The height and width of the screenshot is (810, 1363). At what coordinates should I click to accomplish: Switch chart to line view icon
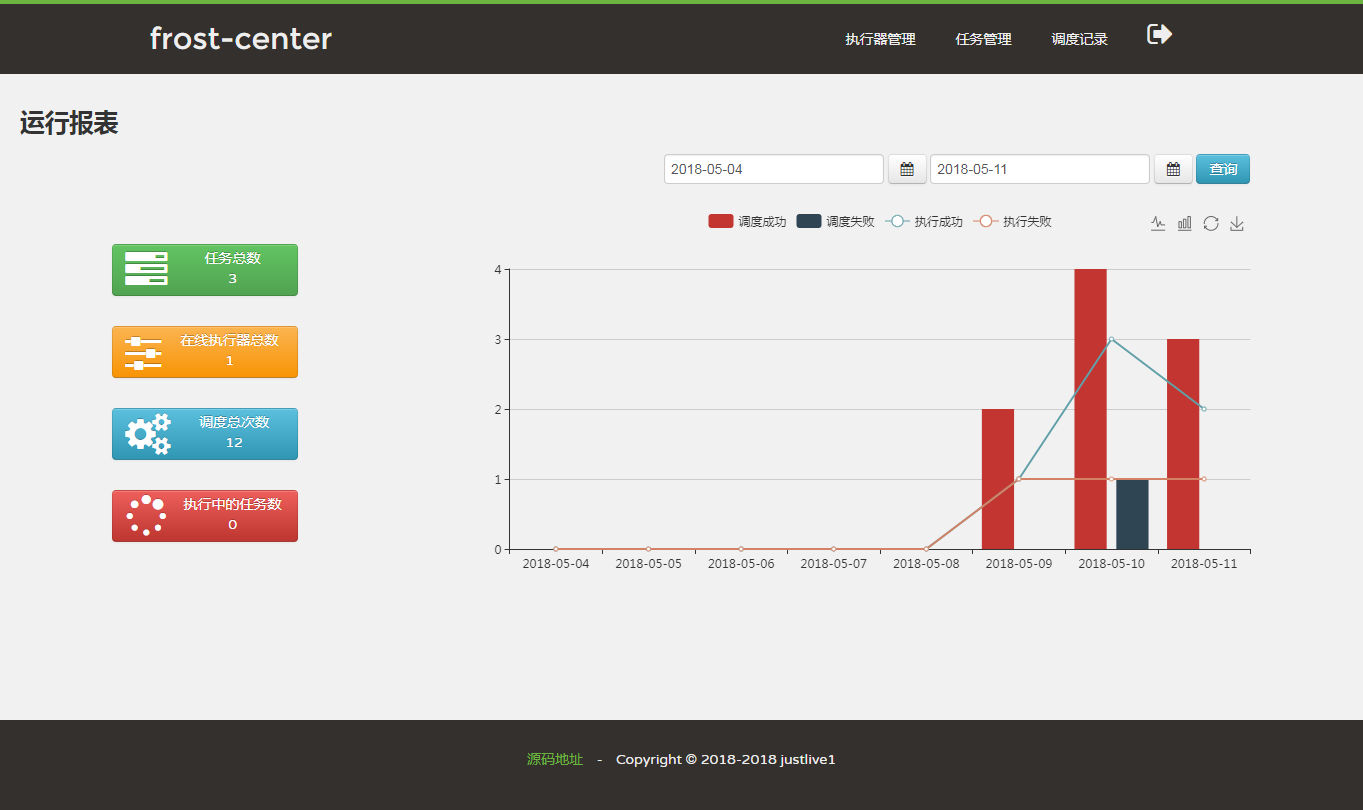1158,223
